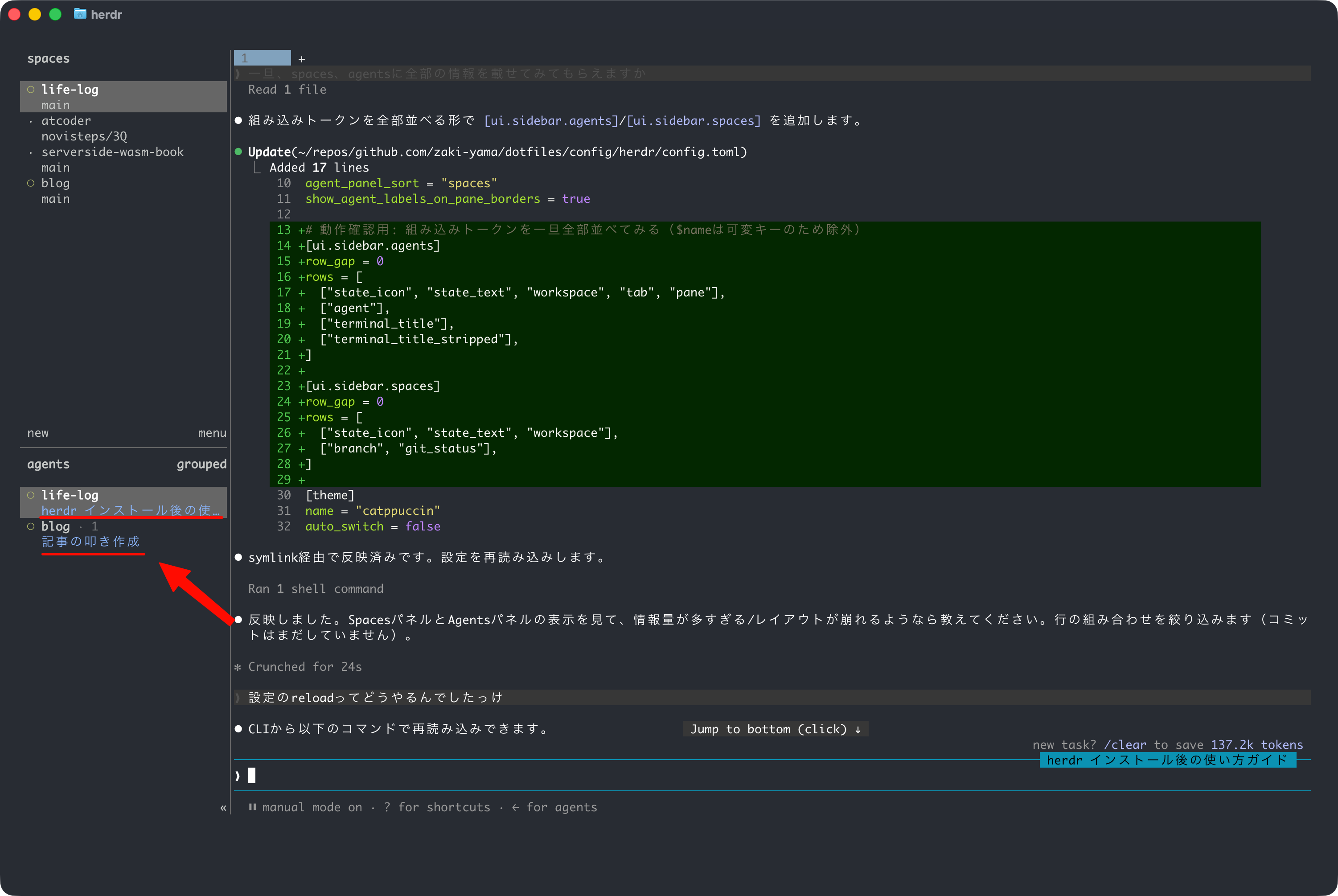Click the 'agent_panel_sort = "spaces"' line
The height and width of the screenshot is (896, 1338).
(401, 183)
